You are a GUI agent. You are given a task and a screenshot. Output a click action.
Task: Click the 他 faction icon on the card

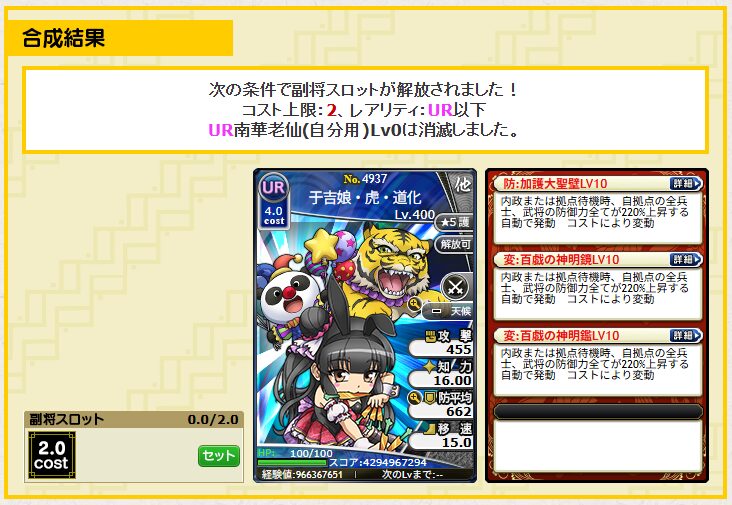pyautogui.click(x=462, y=185)
